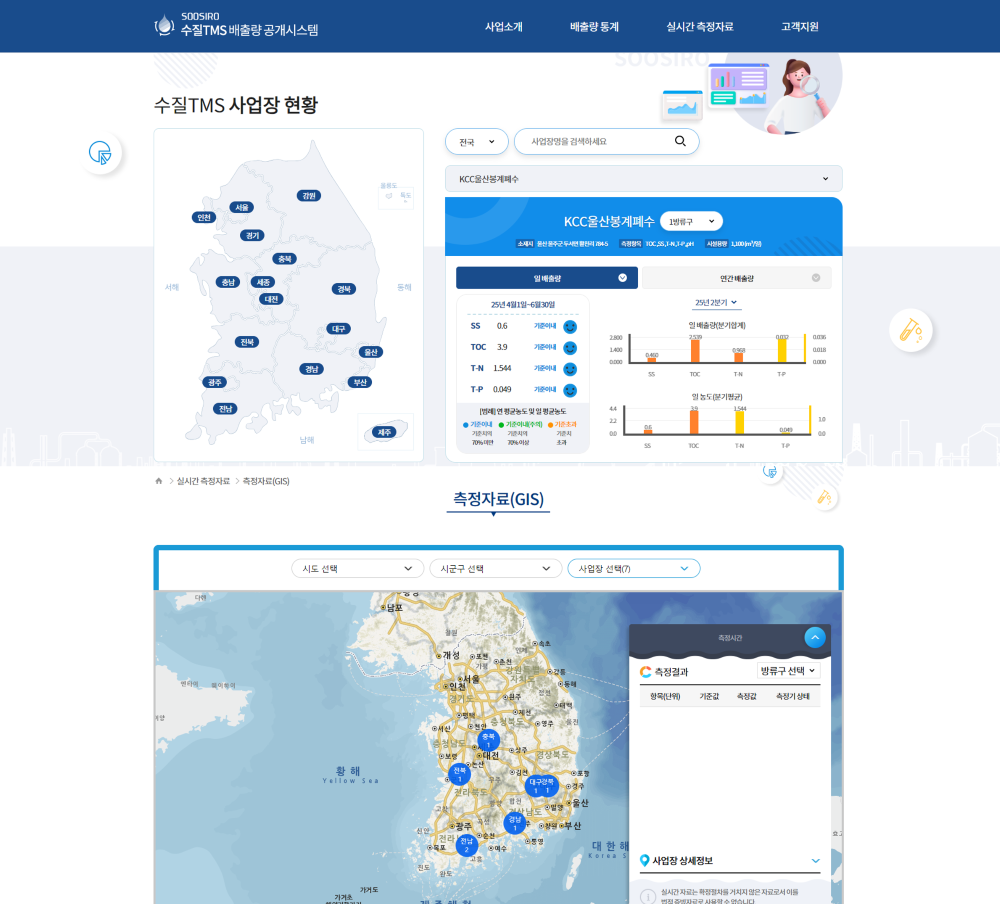Select 강원 region on the map
The height and width of the screenshot is (904, 1000).
309,196
